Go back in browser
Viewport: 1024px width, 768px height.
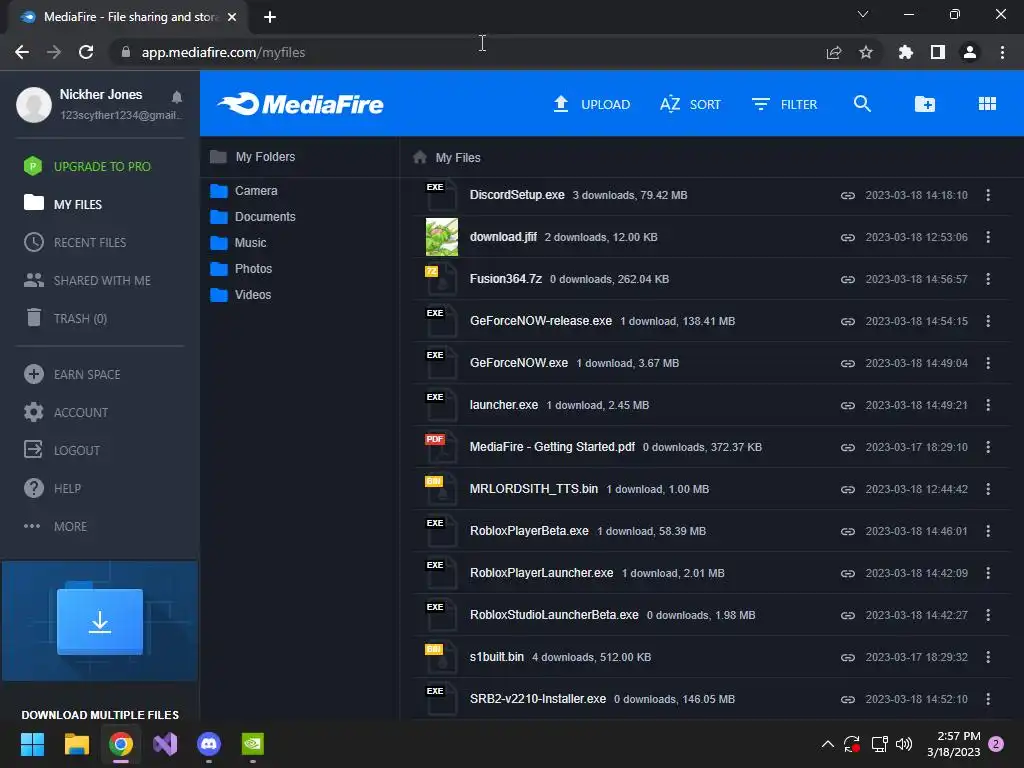pyautogui.click(x=22, y=52)
